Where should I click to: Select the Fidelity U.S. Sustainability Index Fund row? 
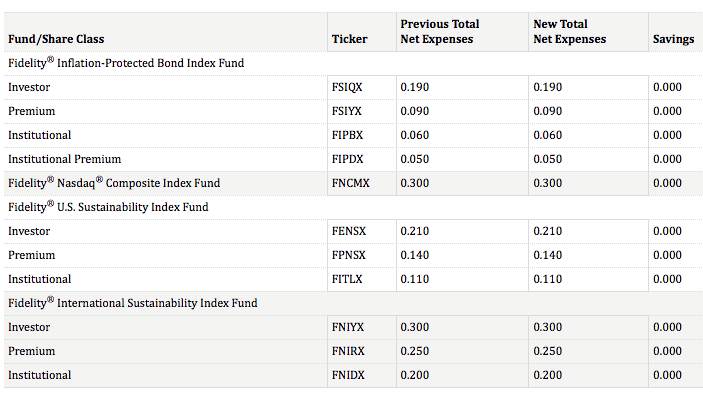(353, 207)
